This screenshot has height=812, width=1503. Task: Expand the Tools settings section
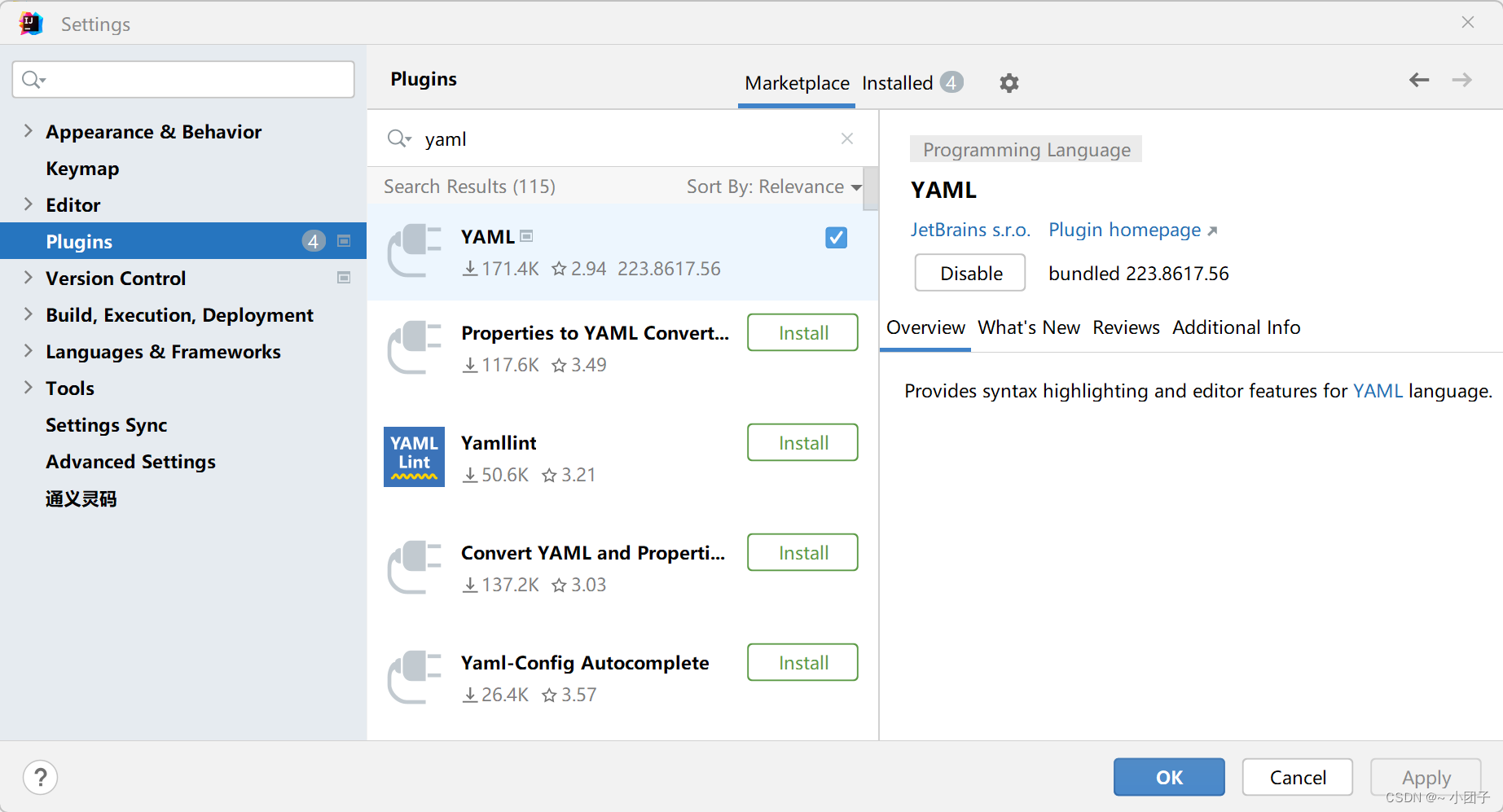(29, 388)
